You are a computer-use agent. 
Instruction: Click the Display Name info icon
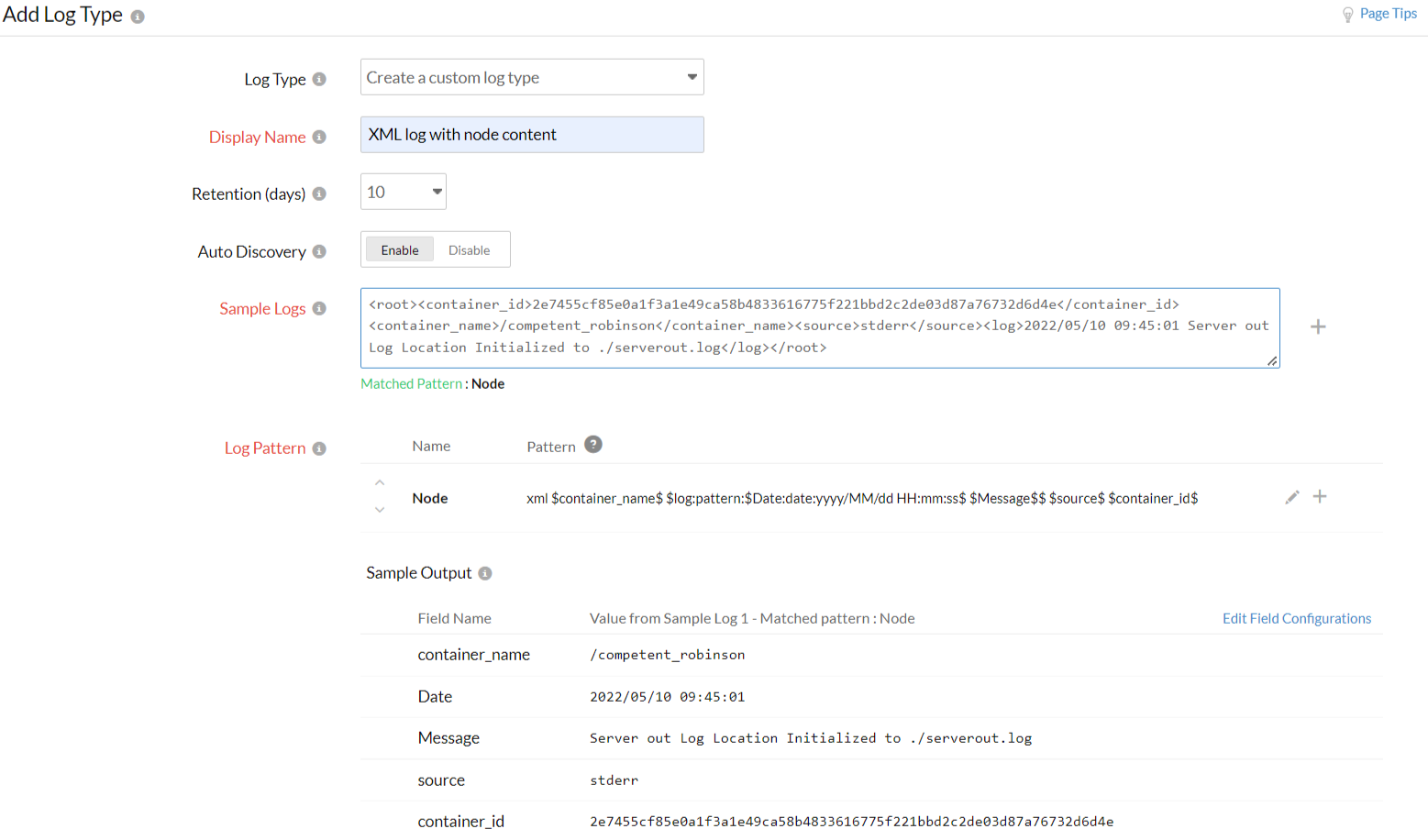click(x=319, y=137)
